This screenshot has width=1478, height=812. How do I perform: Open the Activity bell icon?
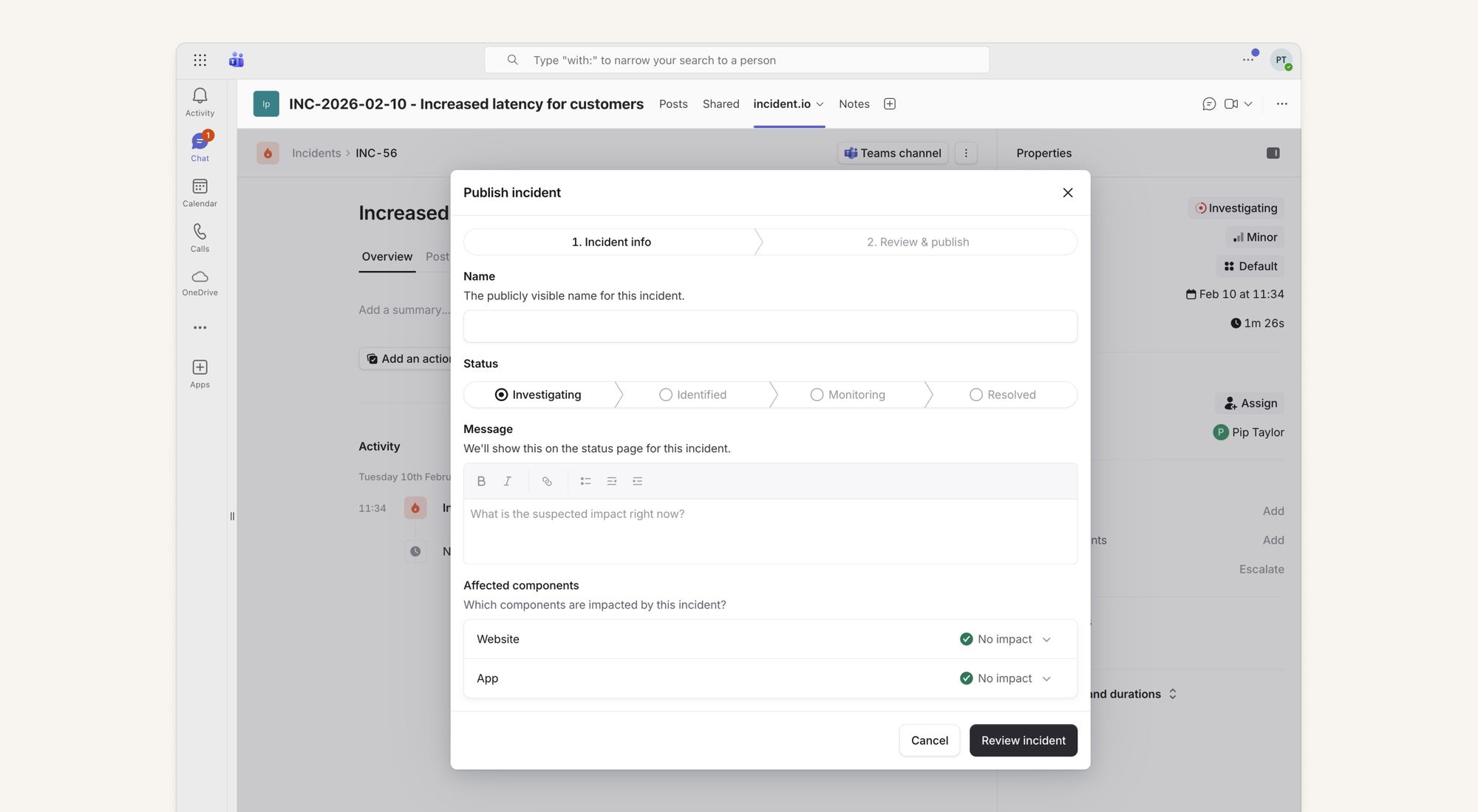pyautogui.click(x=200, y=101)
